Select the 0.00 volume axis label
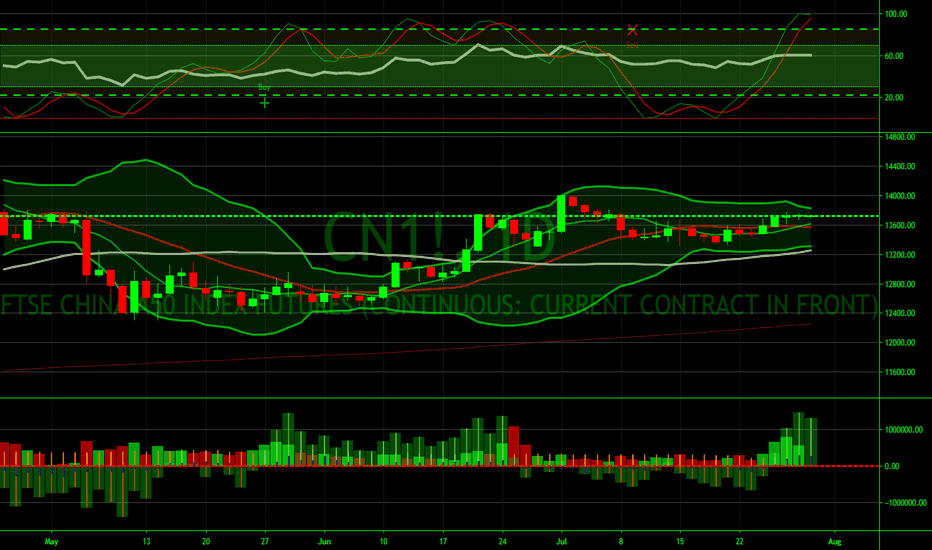Viewport: 932px width, 550px height. [x=892, y=466]
